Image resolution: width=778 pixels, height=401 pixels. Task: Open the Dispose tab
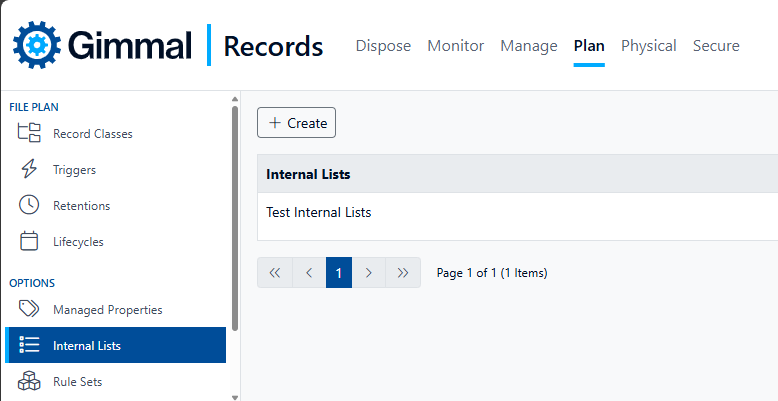(383, 46)
